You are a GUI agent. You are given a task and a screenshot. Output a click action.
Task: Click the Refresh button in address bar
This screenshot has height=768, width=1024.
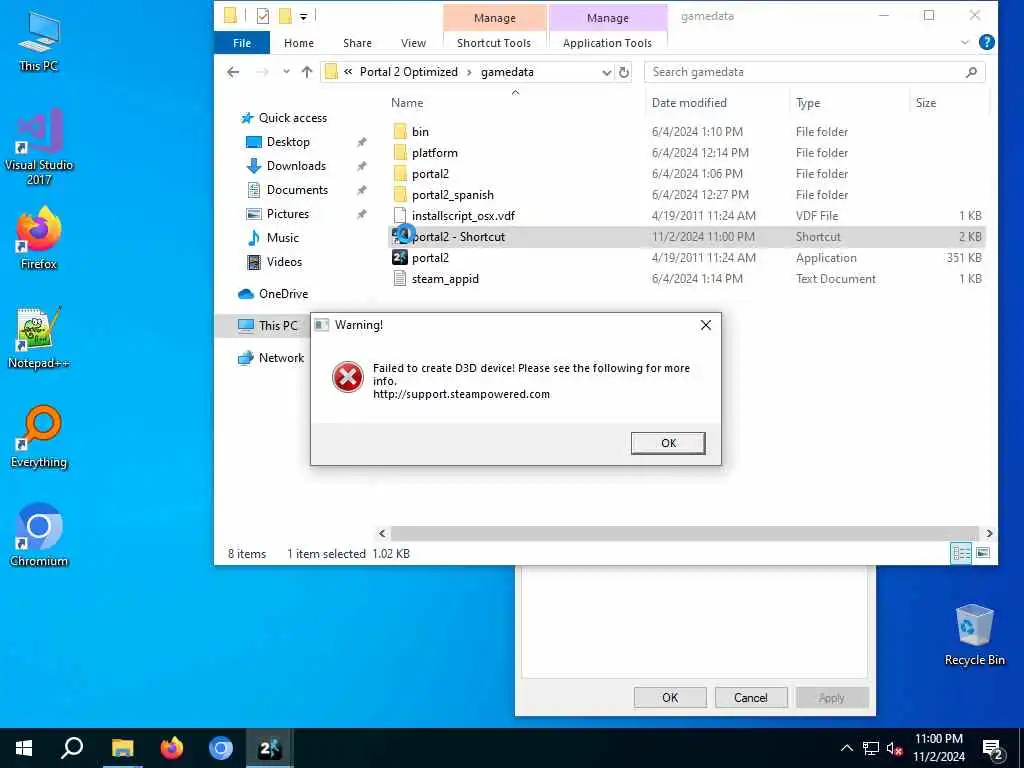click(x=624, y=72)
